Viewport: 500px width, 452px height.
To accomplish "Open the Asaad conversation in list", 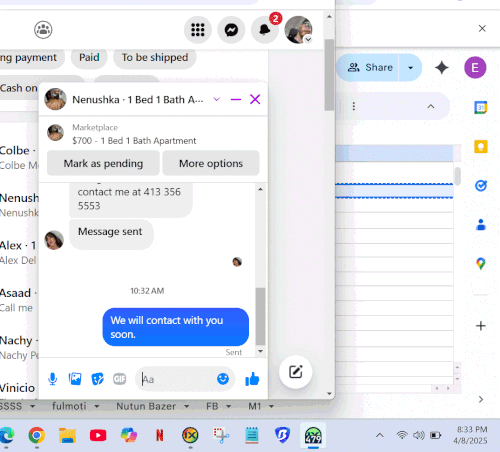I will coord(19,300).
